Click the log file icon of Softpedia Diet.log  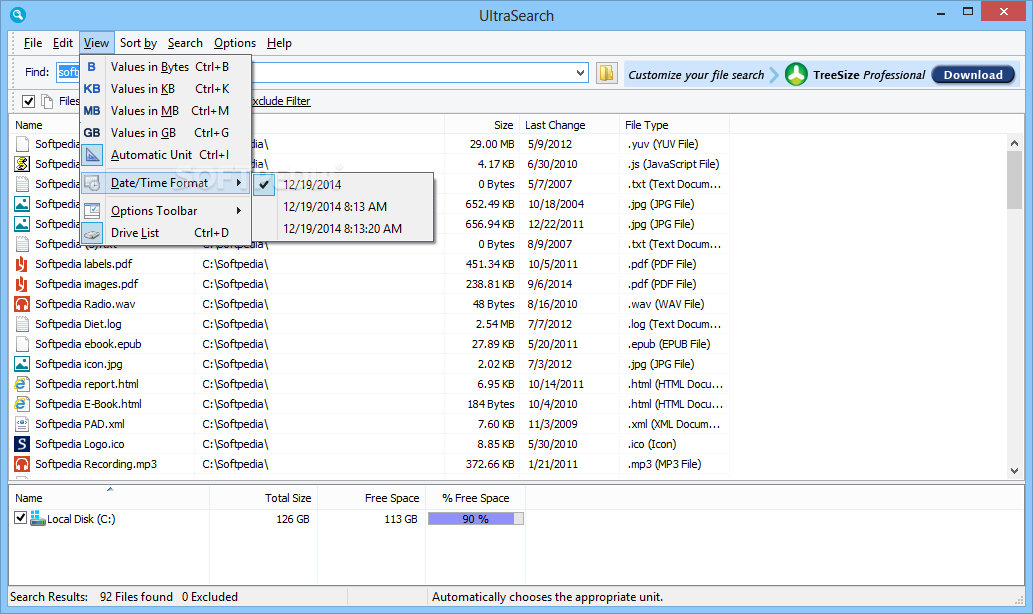(22, 324)
